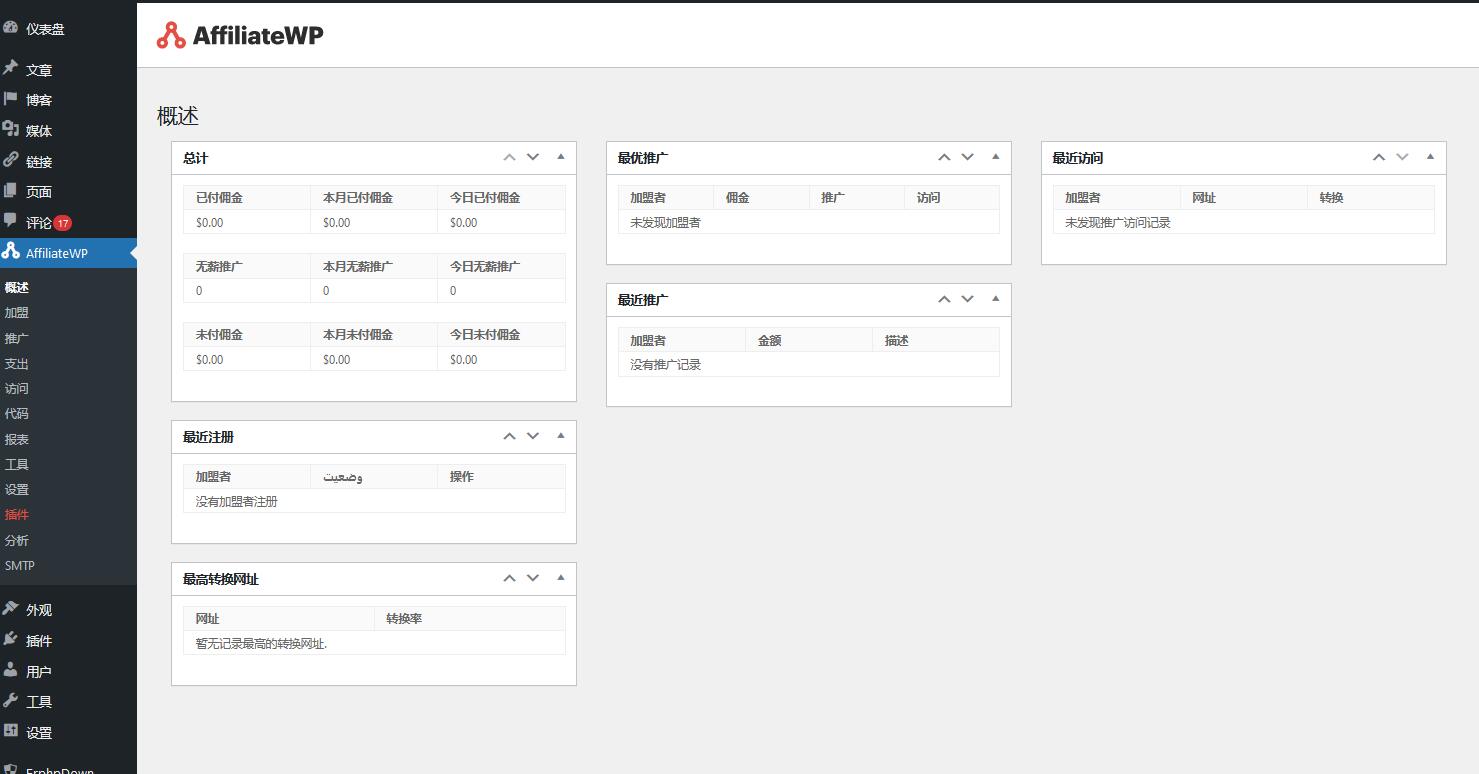The width and height of the screenshot is (1479, 774).
Task: Select SMTP submenu entry
Action: click(20, 565)
